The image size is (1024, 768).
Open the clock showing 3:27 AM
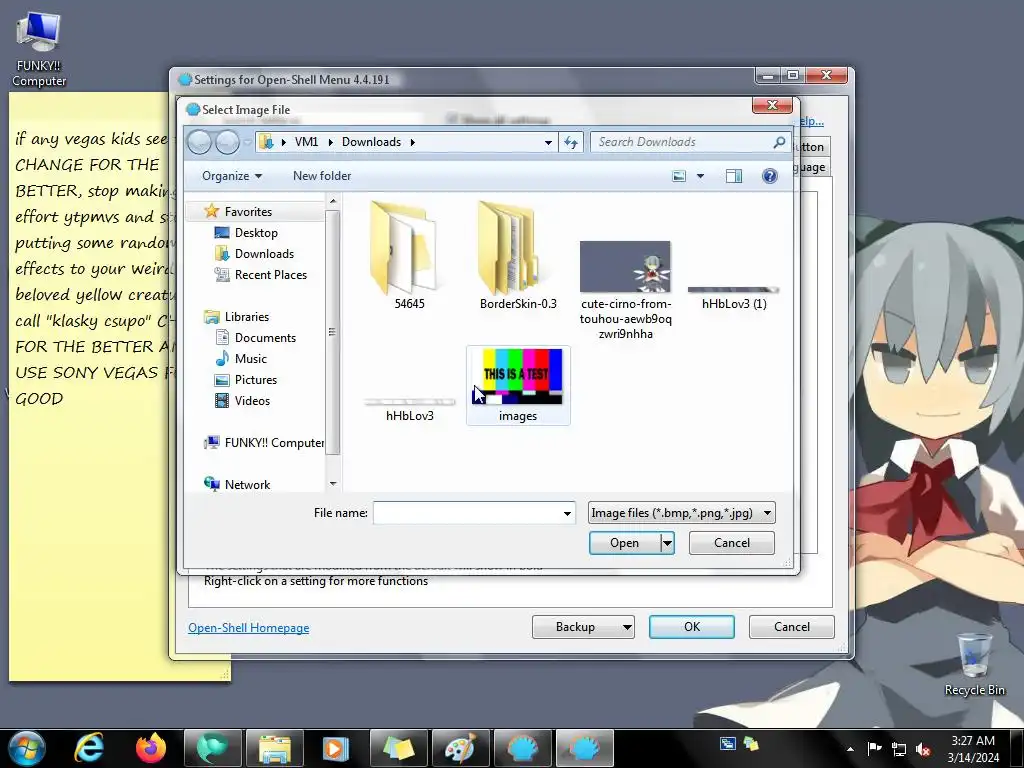pos(972,748)
